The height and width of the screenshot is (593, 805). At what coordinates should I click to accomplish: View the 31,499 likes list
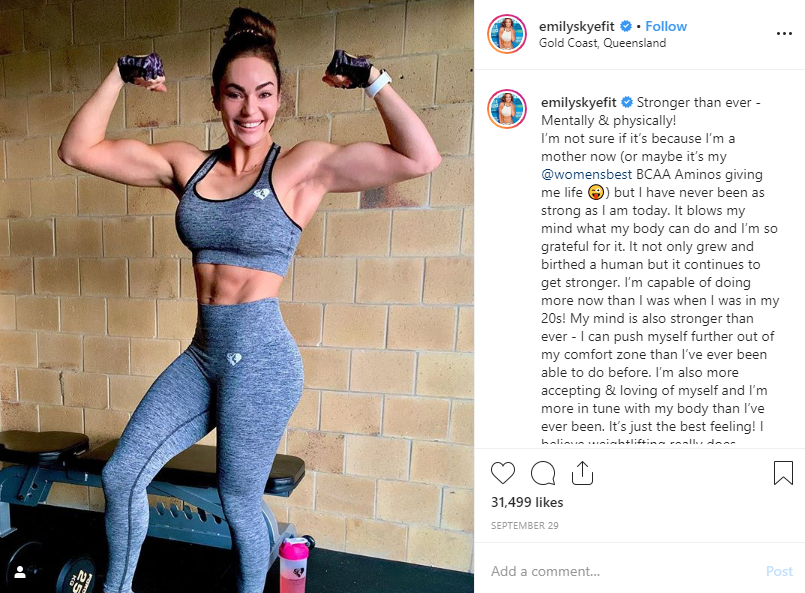(x=527, y=502)
